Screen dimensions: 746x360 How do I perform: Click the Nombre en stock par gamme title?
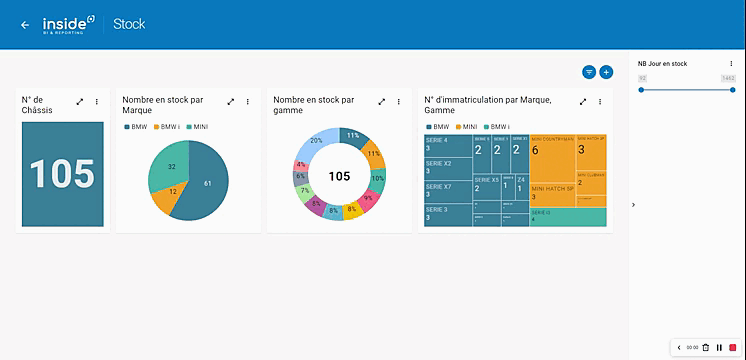pyautogui.click(x=314, y=105)
